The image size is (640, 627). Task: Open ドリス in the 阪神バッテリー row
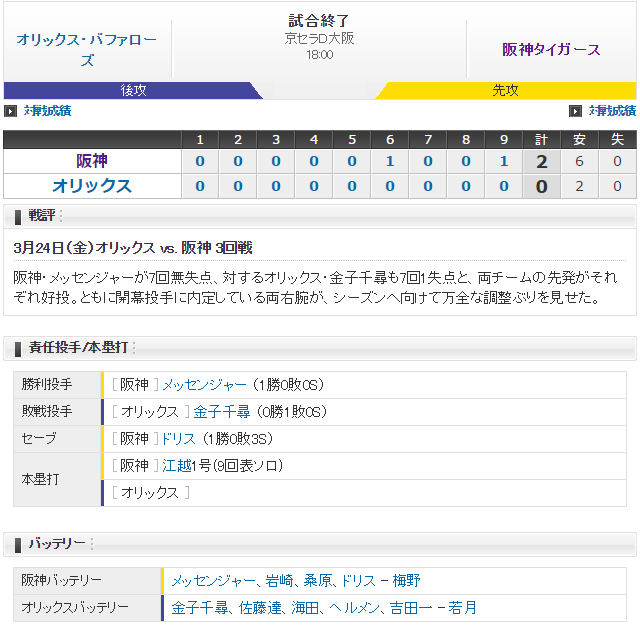(x=358, y=580)
